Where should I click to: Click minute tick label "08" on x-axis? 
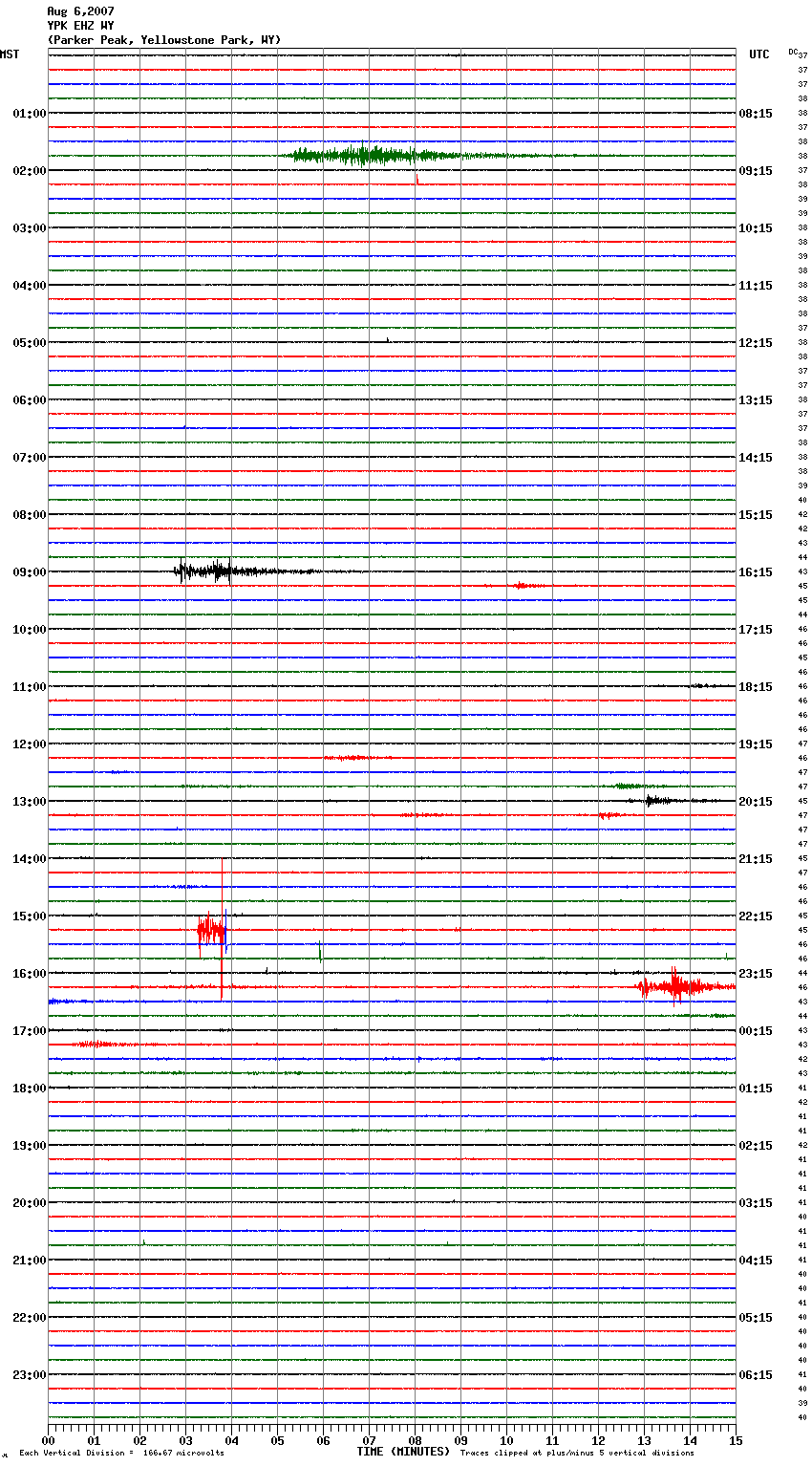(415, 1441)
